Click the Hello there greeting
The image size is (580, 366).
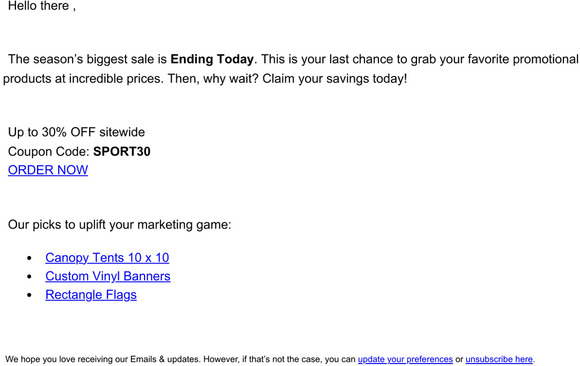coord(42,6)
